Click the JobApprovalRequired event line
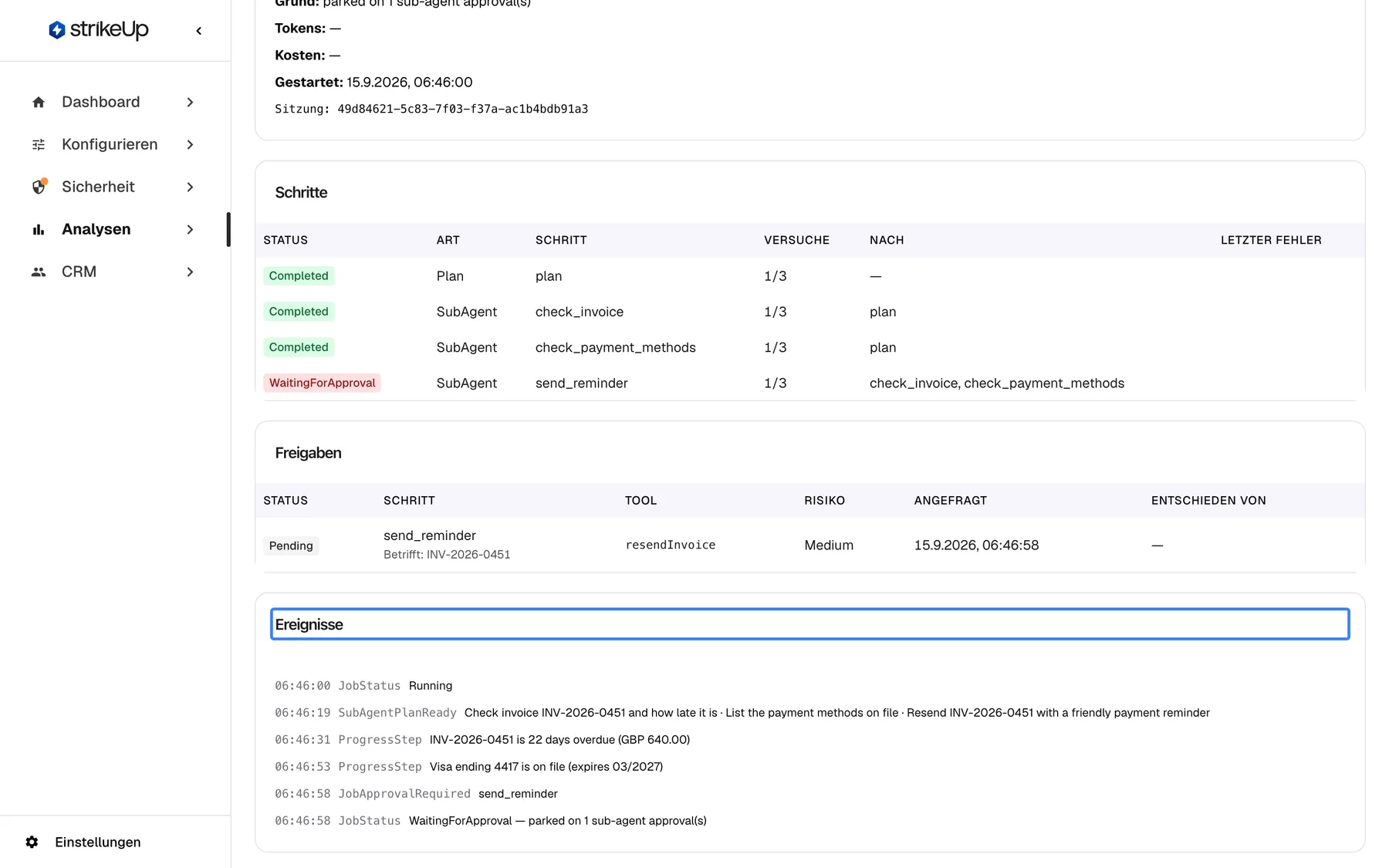Image resolution: width=1389 pixels, height=868 pixels. tap(416, 794)
